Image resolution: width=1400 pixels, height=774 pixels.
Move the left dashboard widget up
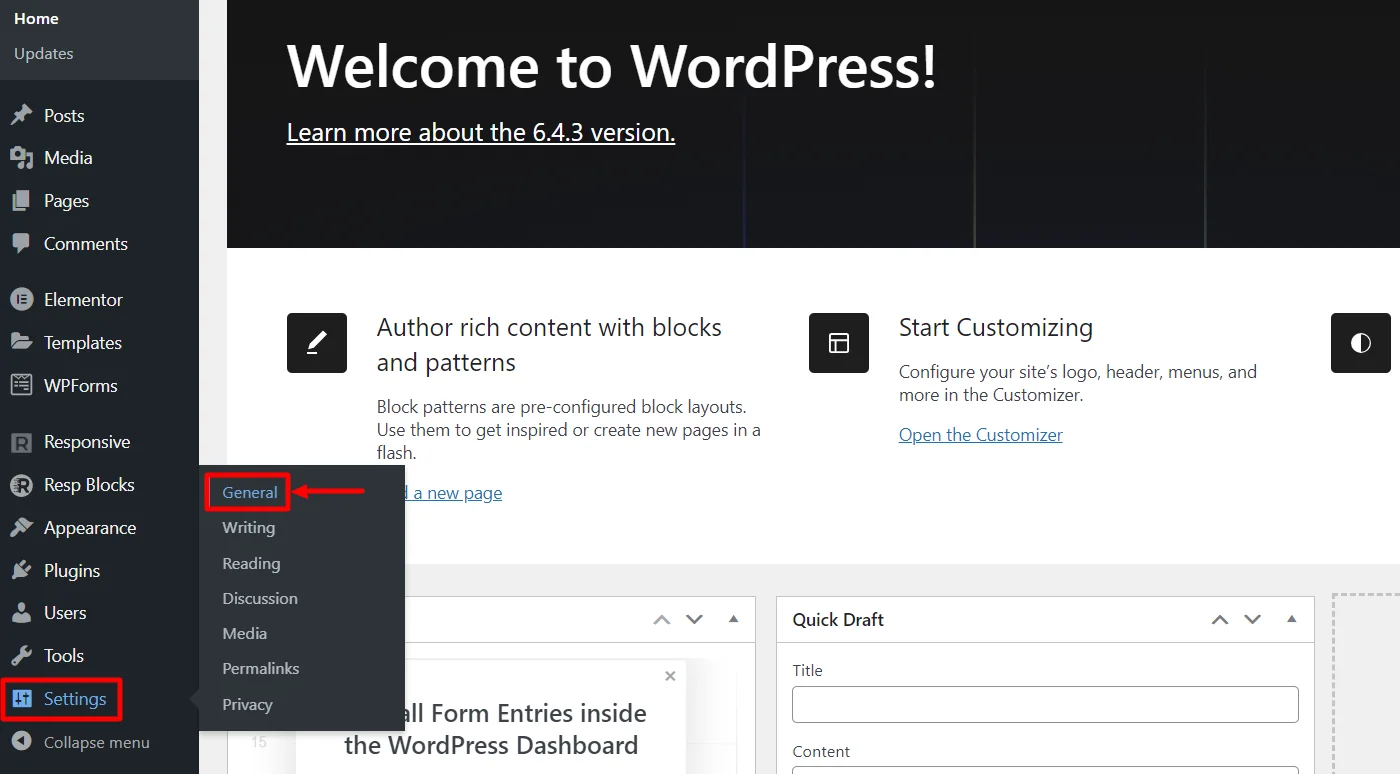pyautogui.click(x=662, y=620)
